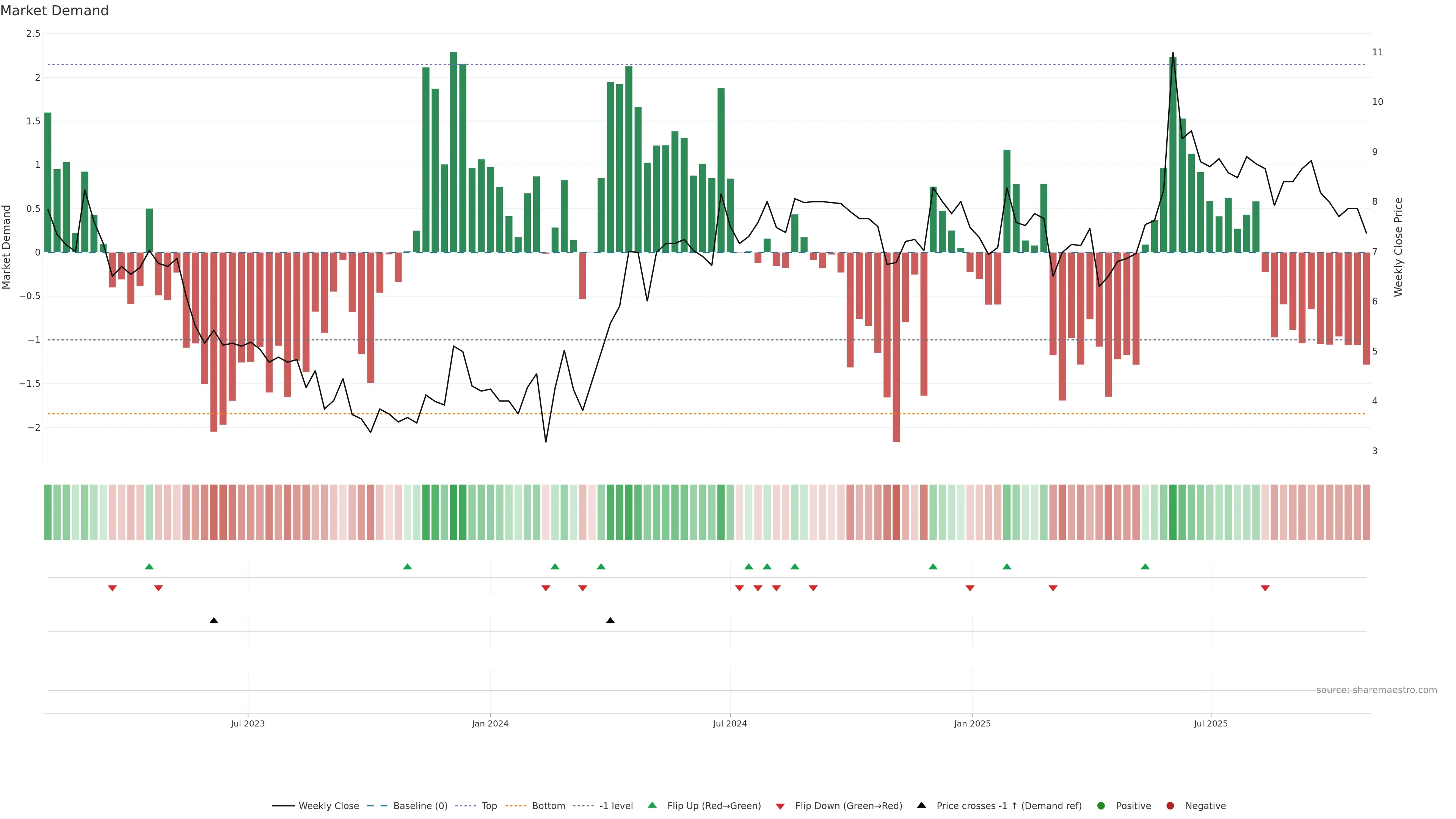Click the Weekly Close Price axis title
Screen dimensions: 1456x819
coord(1398,247)
